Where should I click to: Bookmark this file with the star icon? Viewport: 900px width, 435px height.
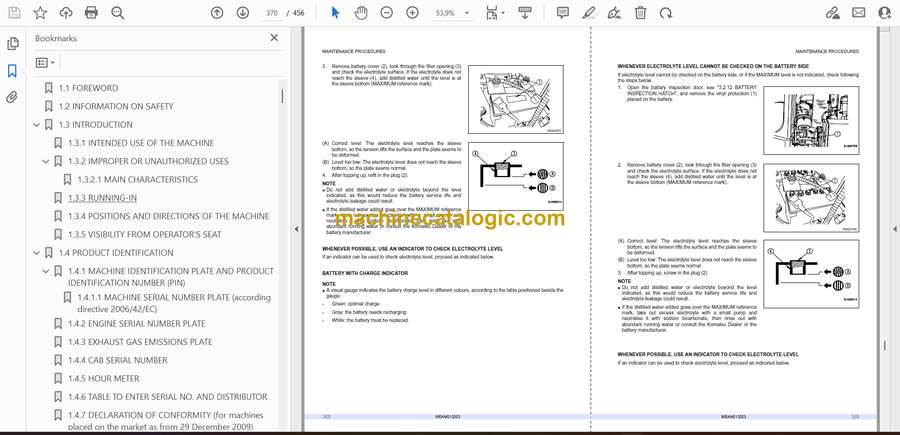(x=40, y=13)
